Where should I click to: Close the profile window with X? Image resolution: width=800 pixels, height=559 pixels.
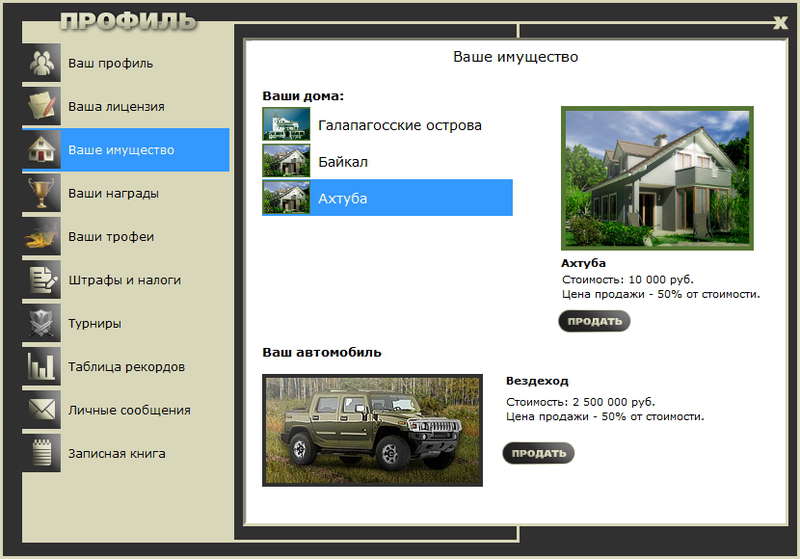pos(780,22)
